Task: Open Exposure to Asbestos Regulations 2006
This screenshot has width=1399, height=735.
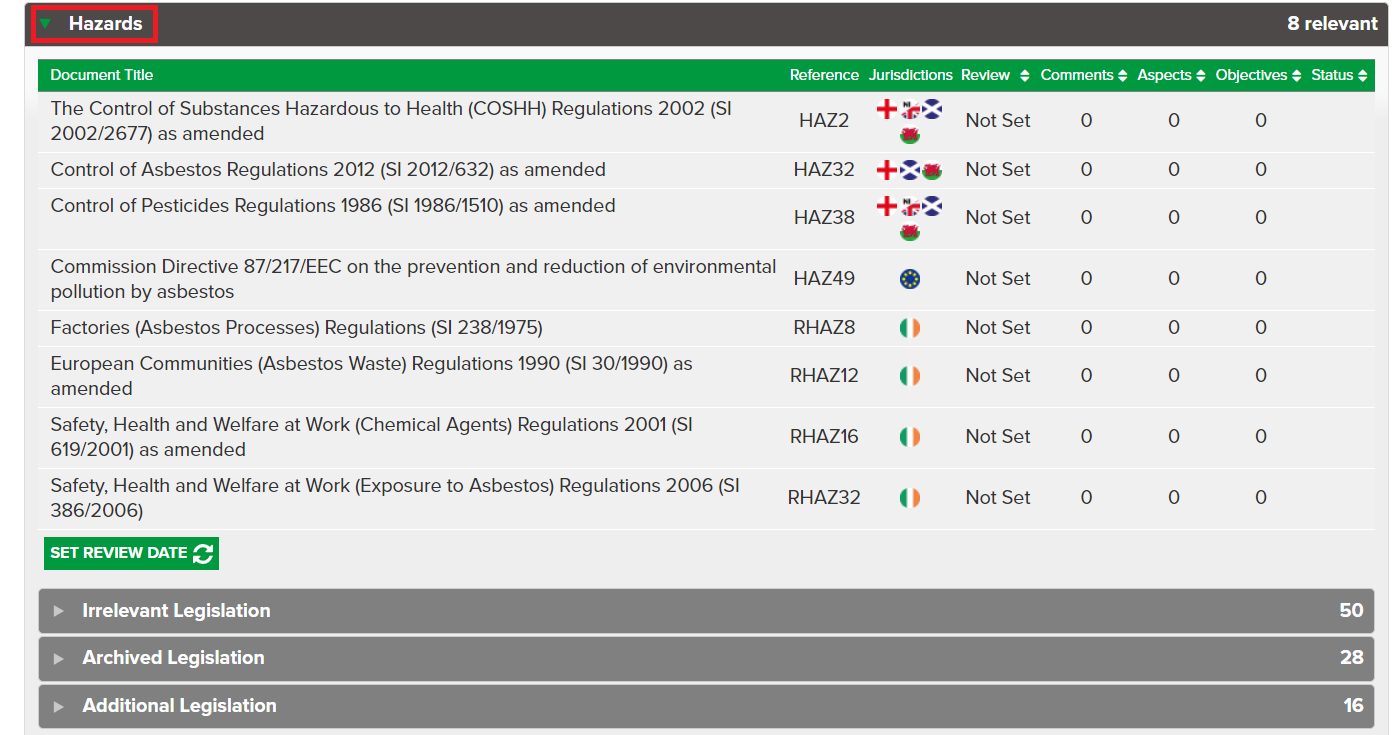Action: (395, 498)
